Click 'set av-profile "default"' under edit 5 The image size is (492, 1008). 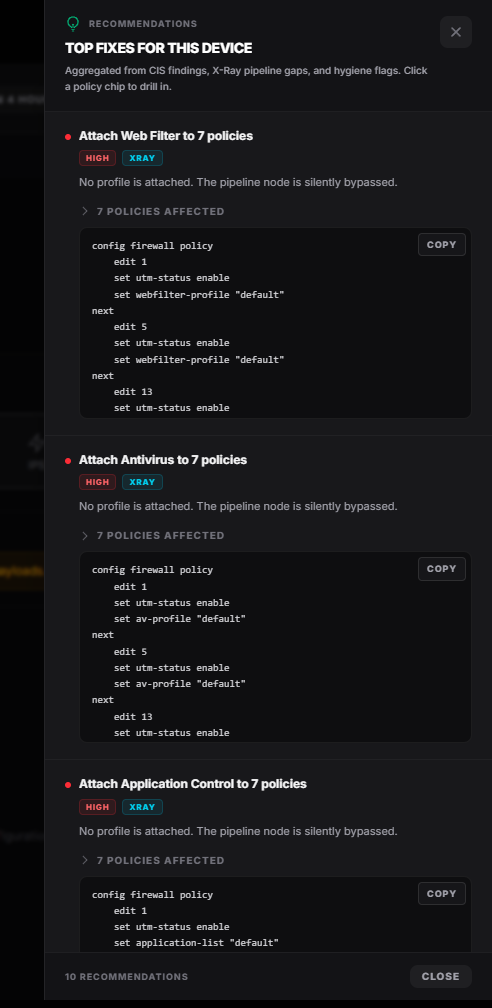(180, 683)
